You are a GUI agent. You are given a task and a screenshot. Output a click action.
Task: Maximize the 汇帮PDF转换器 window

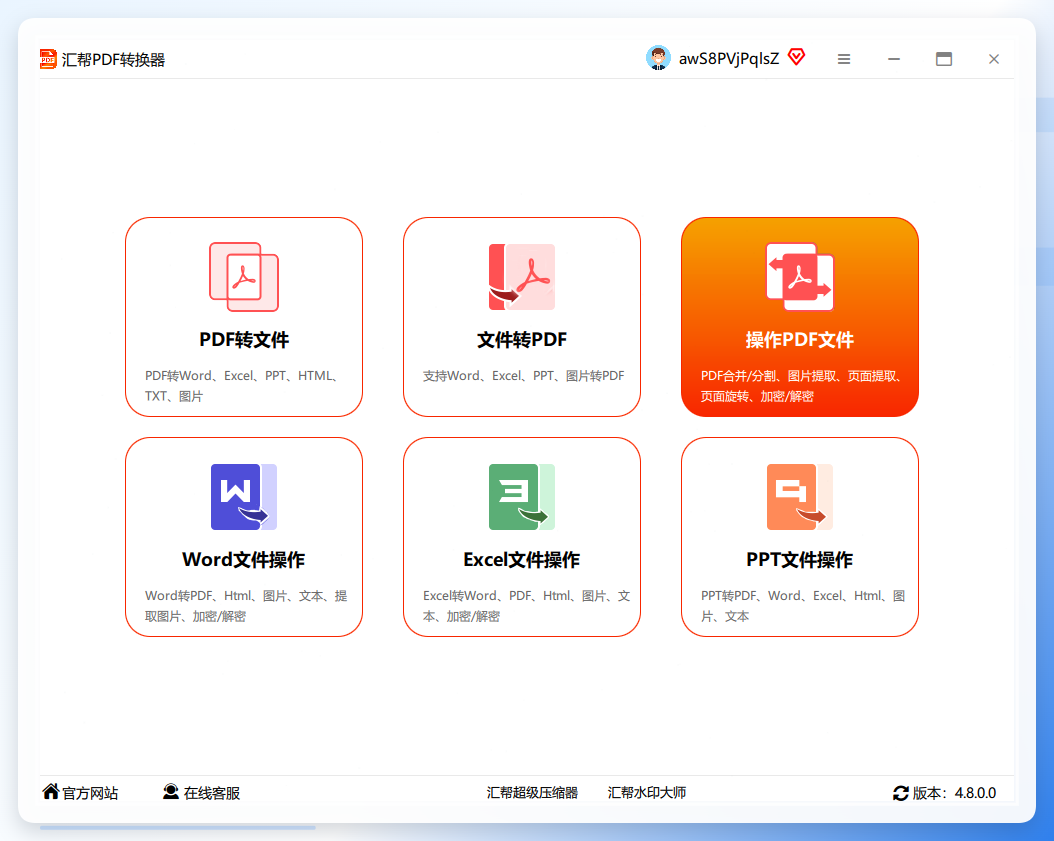click(944, 59)
